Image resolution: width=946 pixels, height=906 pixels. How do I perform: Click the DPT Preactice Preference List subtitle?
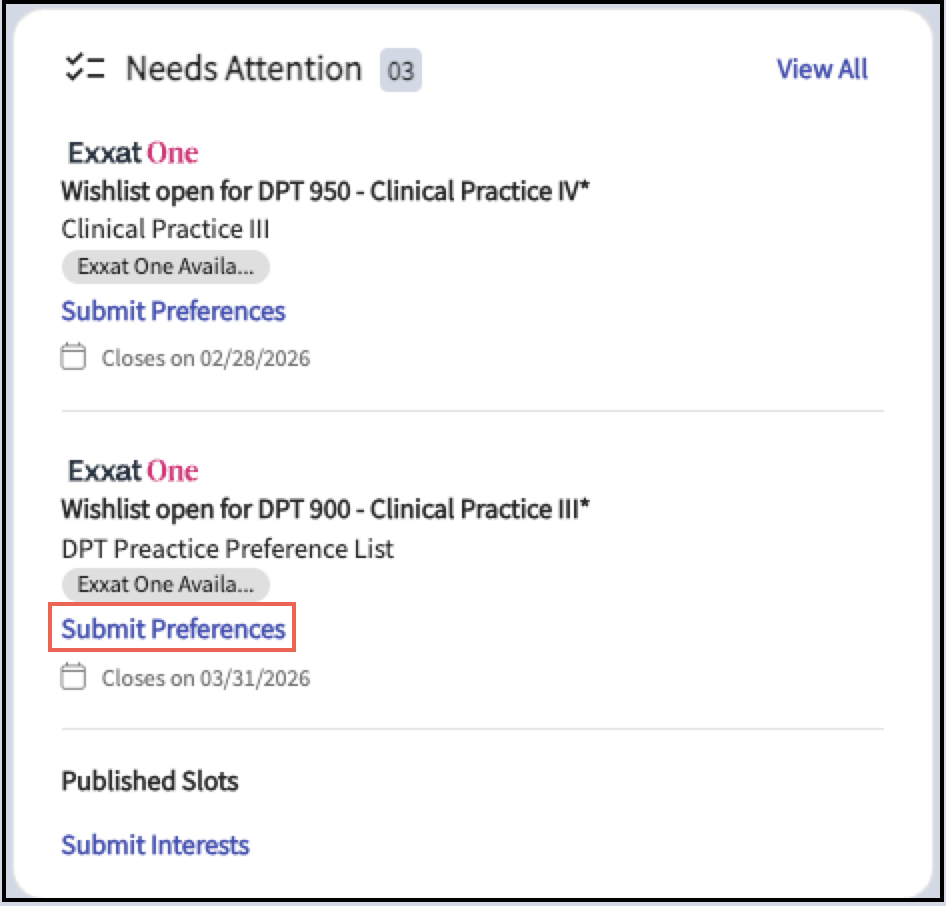coord(227,548)
